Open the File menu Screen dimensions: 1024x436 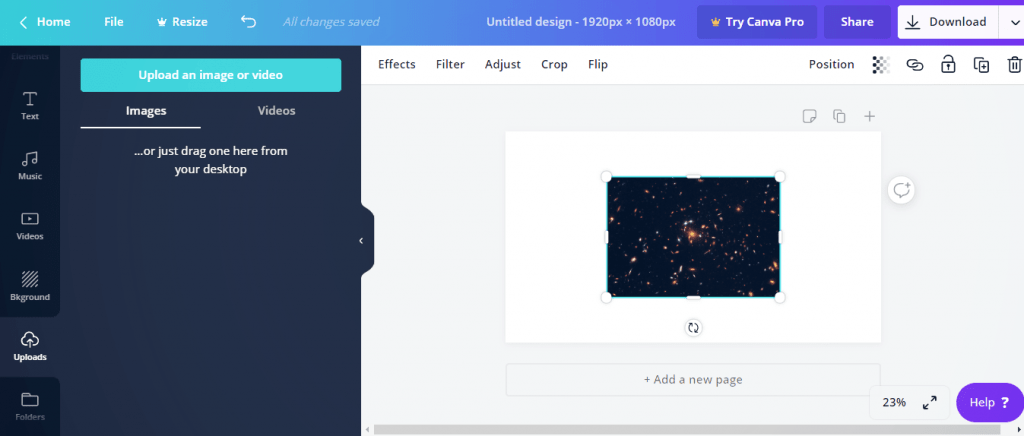coord(114,22)
